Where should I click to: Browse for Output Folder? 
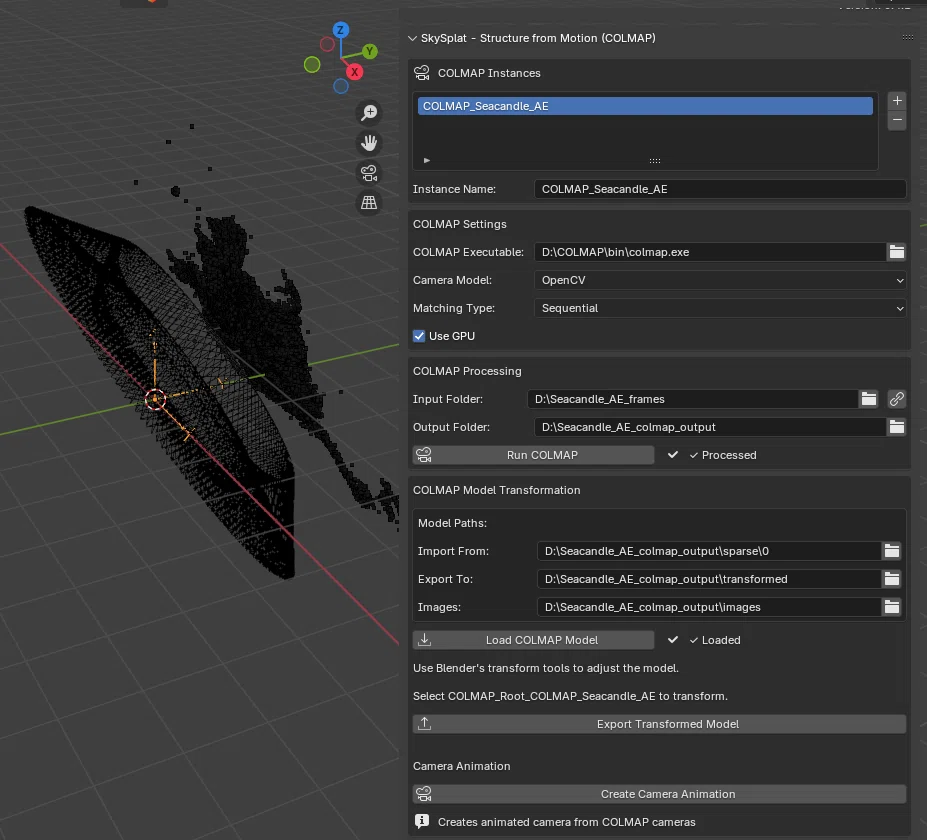click(897, 427)
